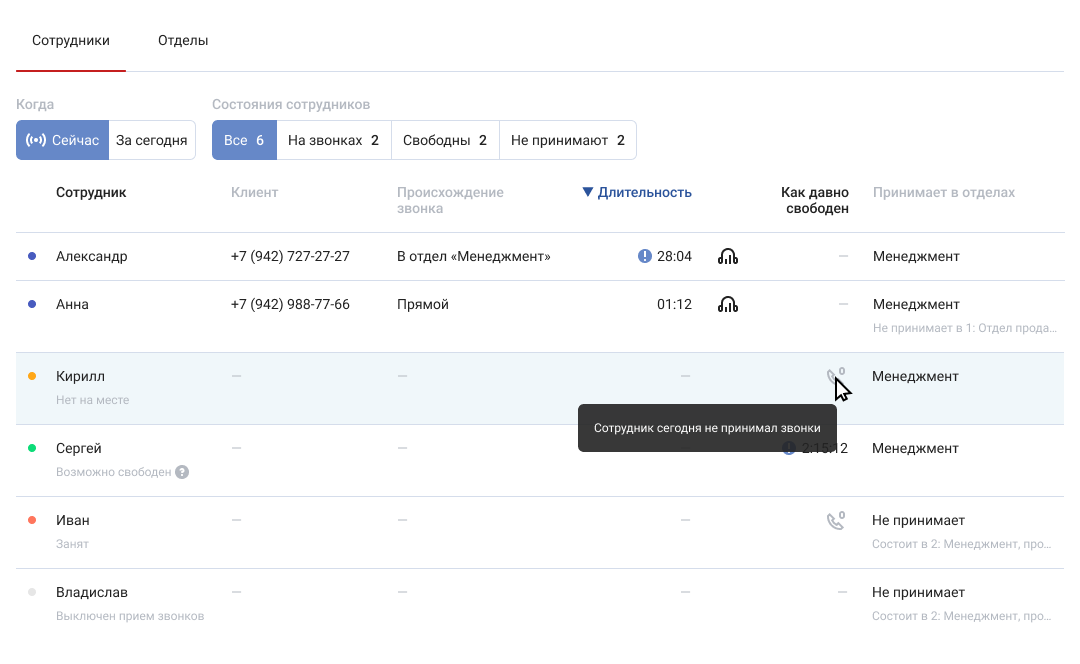Click the warning icon beside 28:04 duration
1080x664 pixels.
[x=645, y=257]
